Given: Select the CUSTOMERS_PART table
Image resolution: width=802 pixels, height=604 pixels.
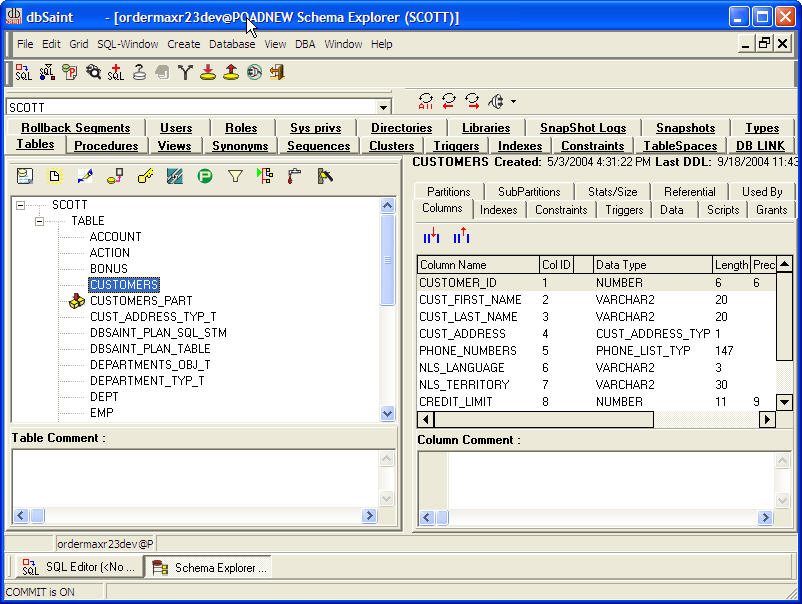Looking at the screenshot, I should click(x=141, y=301).
